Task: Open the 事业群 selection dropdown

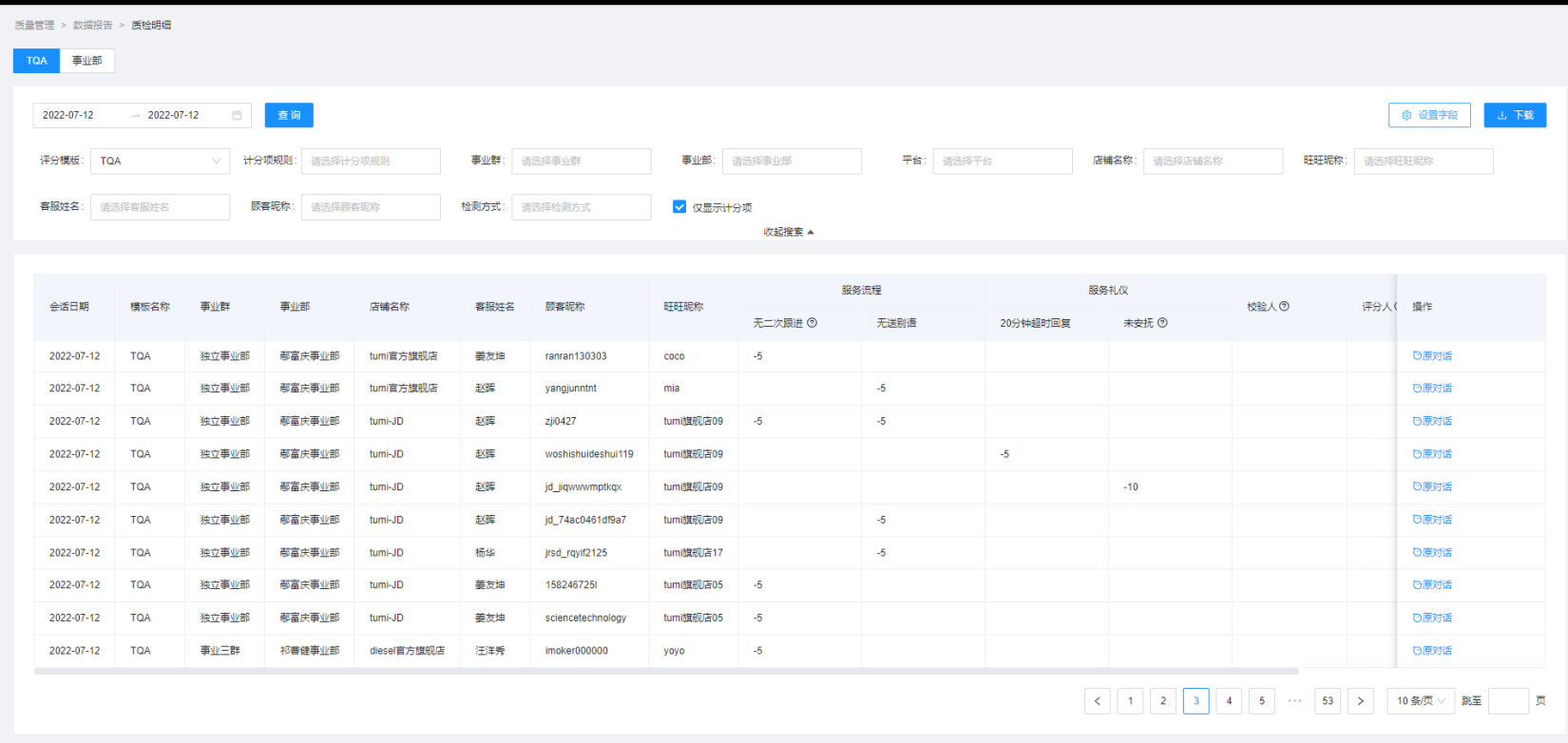Action: (582, 162)
